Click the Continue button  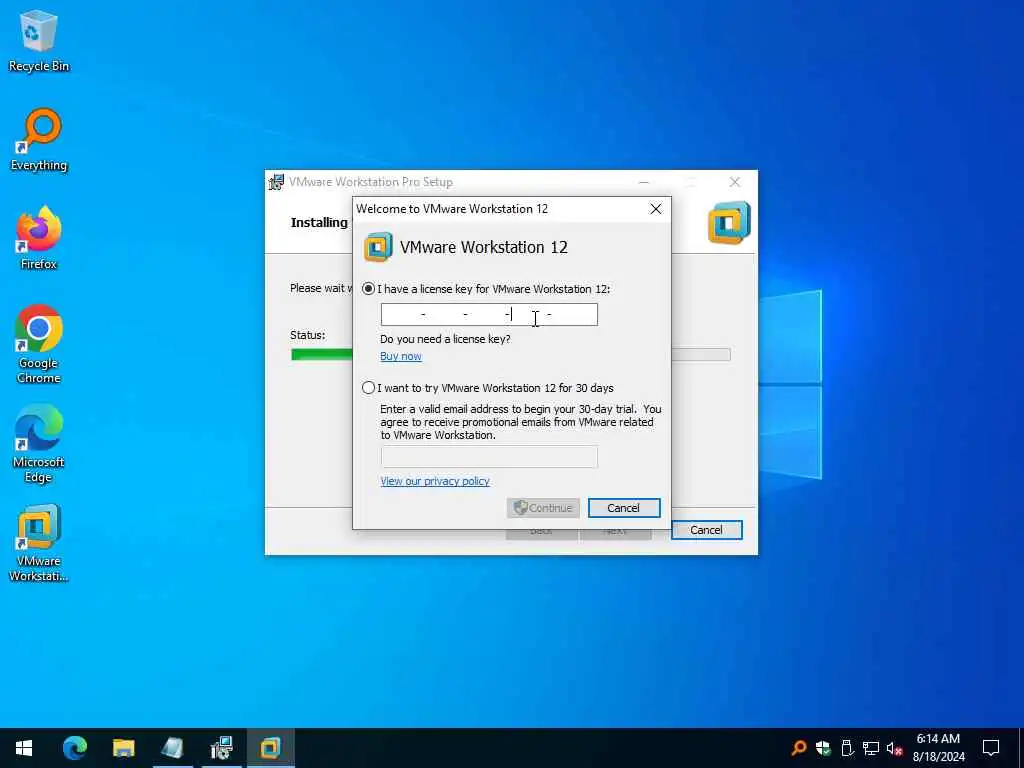click(543, 508)
